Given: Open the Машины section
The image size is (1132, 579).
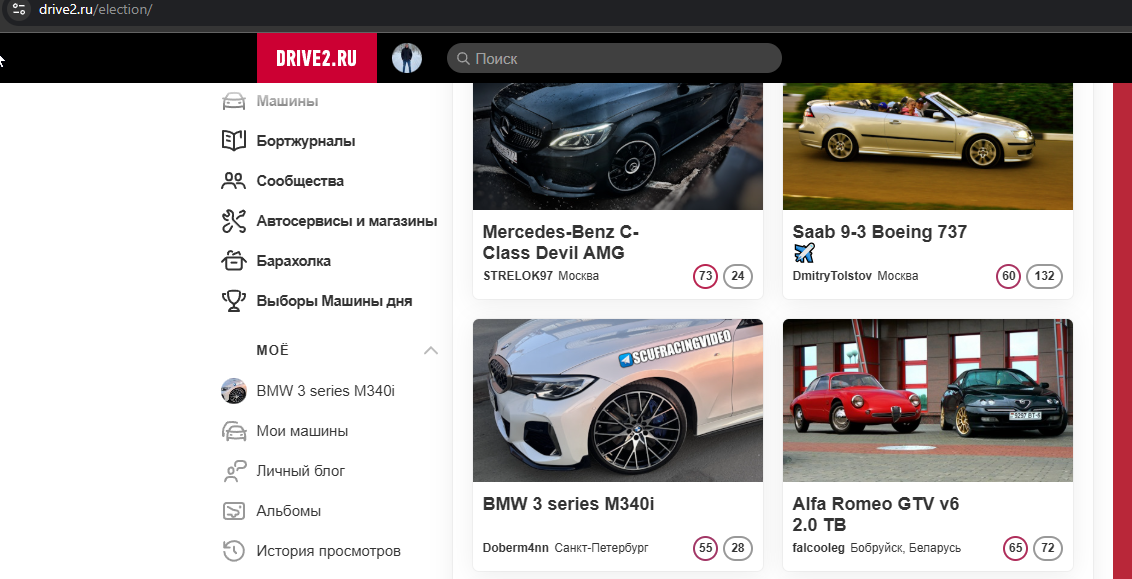Looking at the screenshot, I should coord(287,101).
